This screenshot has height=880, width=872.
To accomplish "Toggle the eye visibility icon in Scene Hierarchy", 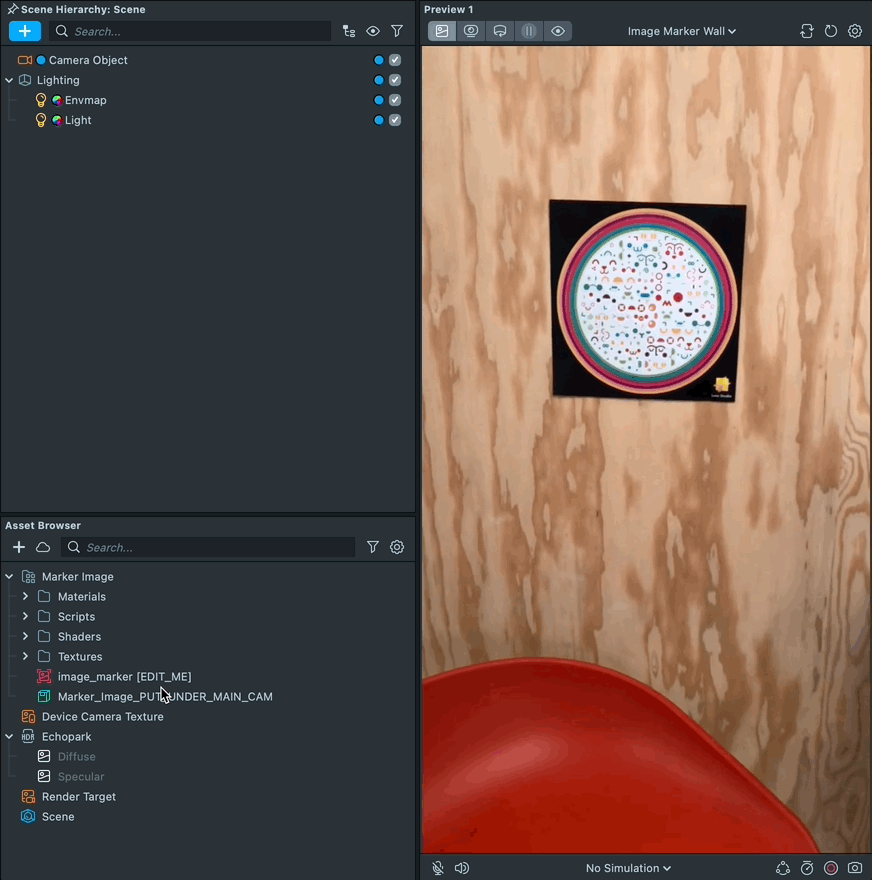I will coord(373,31).
